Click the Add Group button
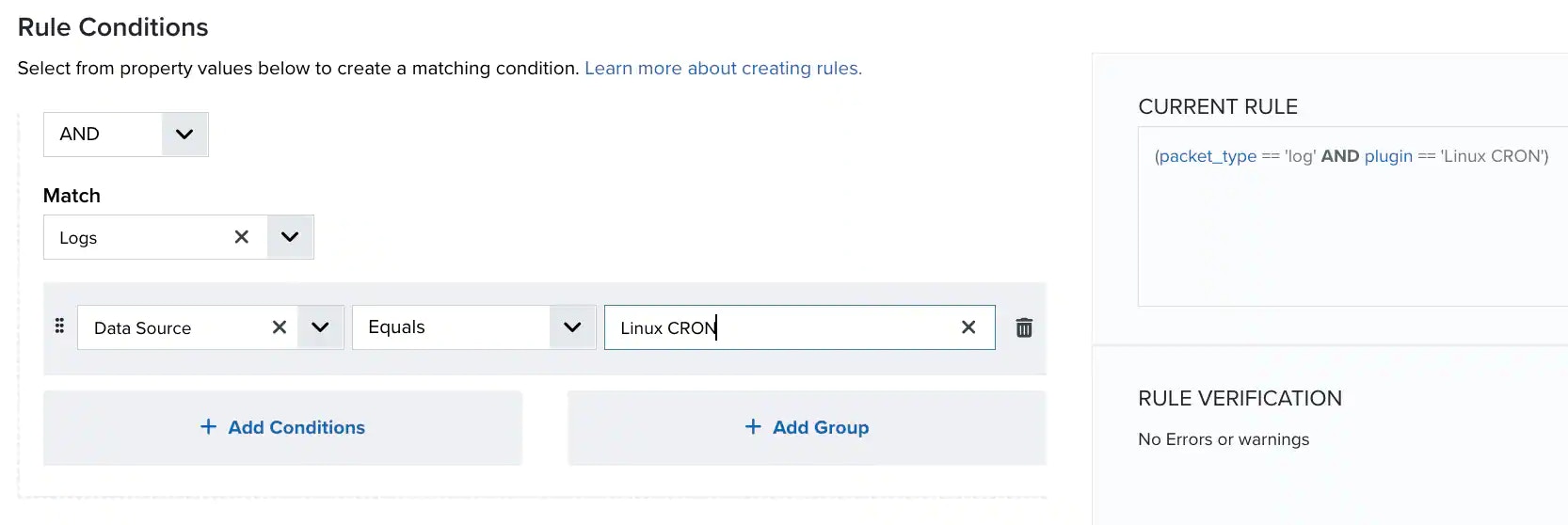Screen dimensions: 1568x525 coord(807,428)
